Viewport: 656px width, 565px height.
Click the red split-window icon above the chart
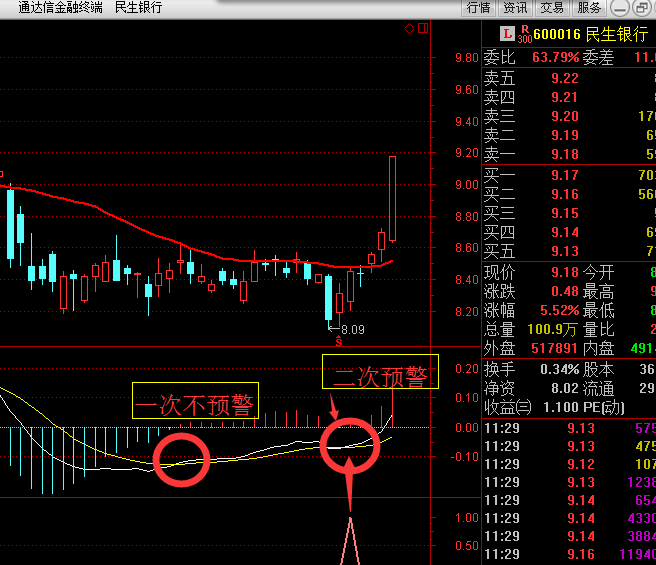coord(423,28)
